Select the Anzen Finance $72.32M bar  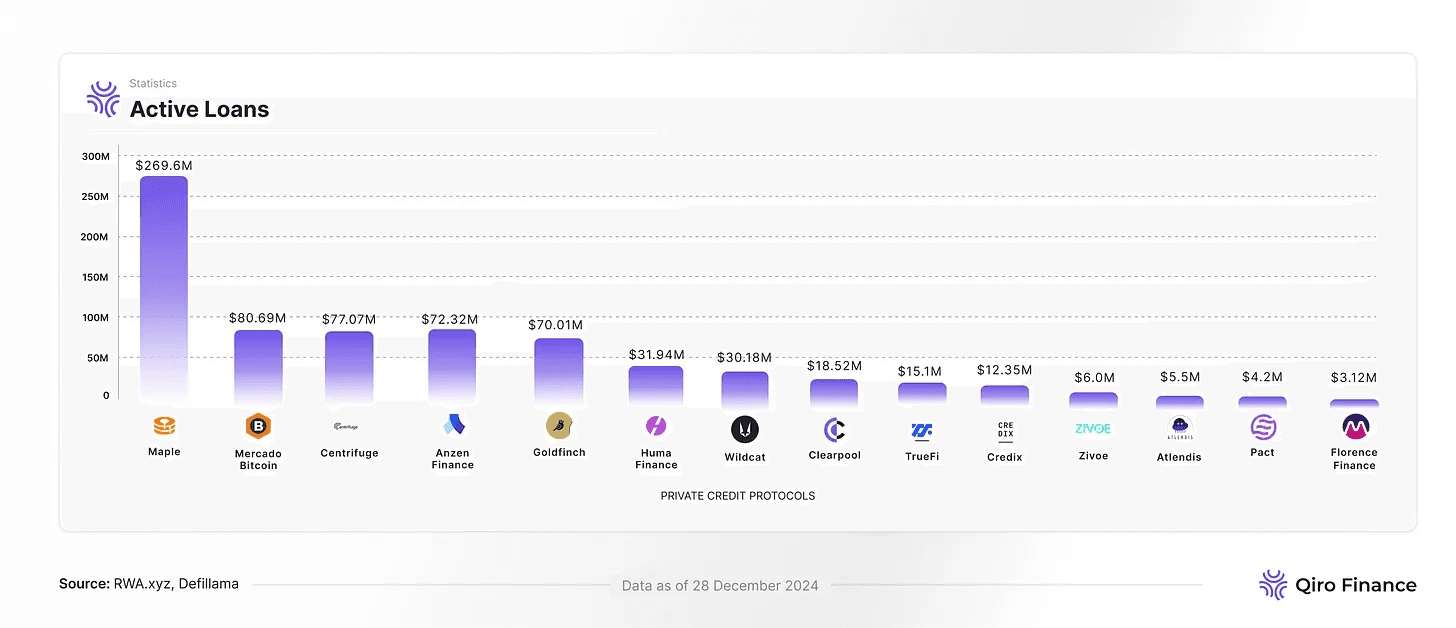coord(452,366)
